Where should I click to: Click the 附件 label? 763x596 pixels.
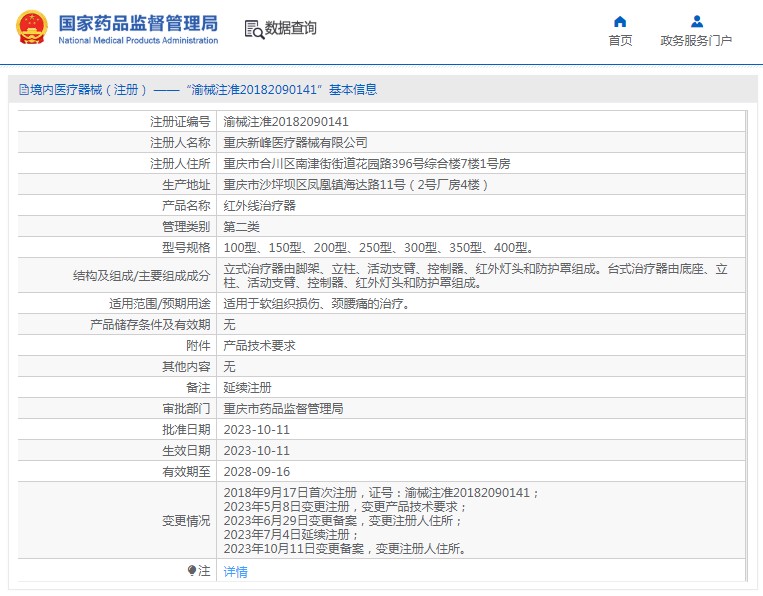click(x=199, y=345)
